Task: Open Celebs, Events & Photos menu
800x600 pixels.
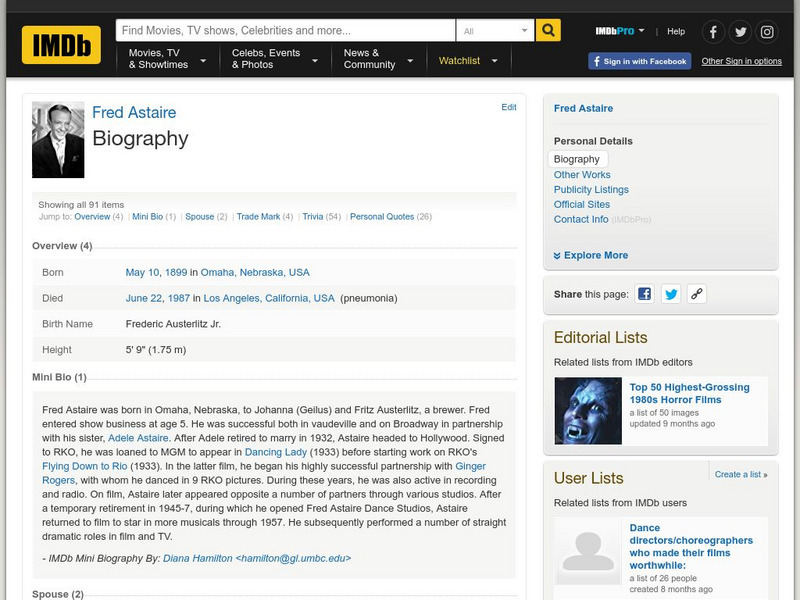Action: pyautogui.click(x=274, y=59)
